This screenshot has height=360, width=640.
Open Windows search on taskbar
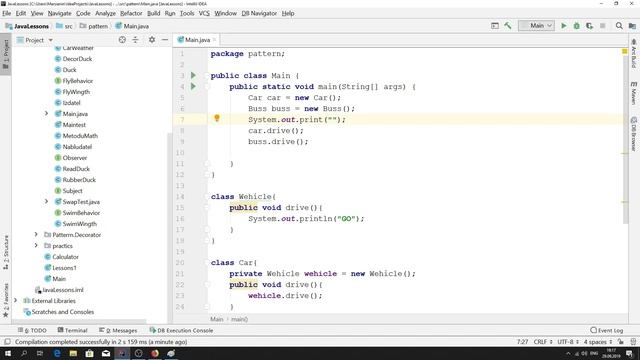(x=24, y=353)
